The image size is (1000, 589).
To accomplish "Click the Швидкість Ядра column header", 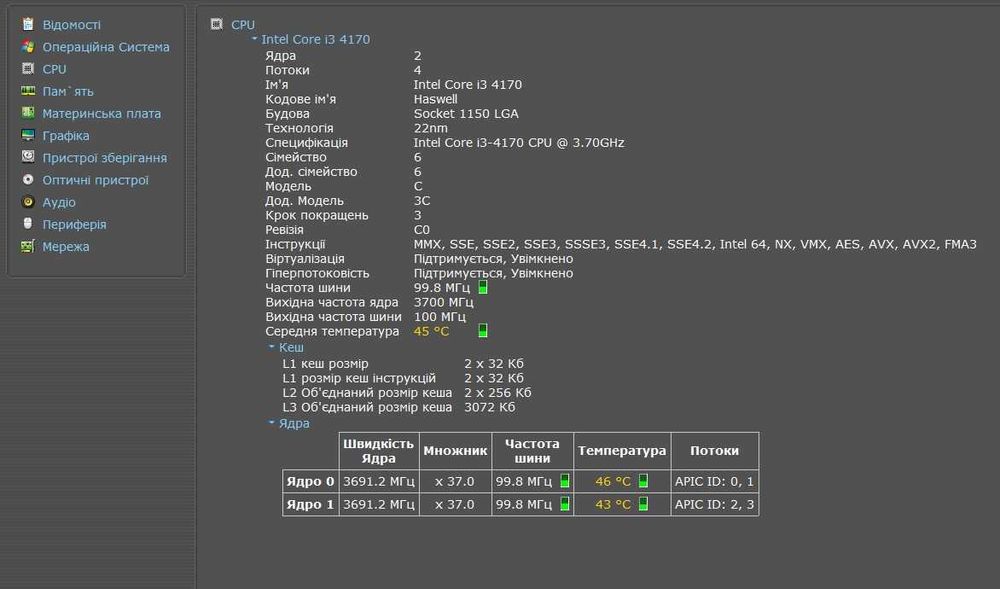I will tap(379, 451).
